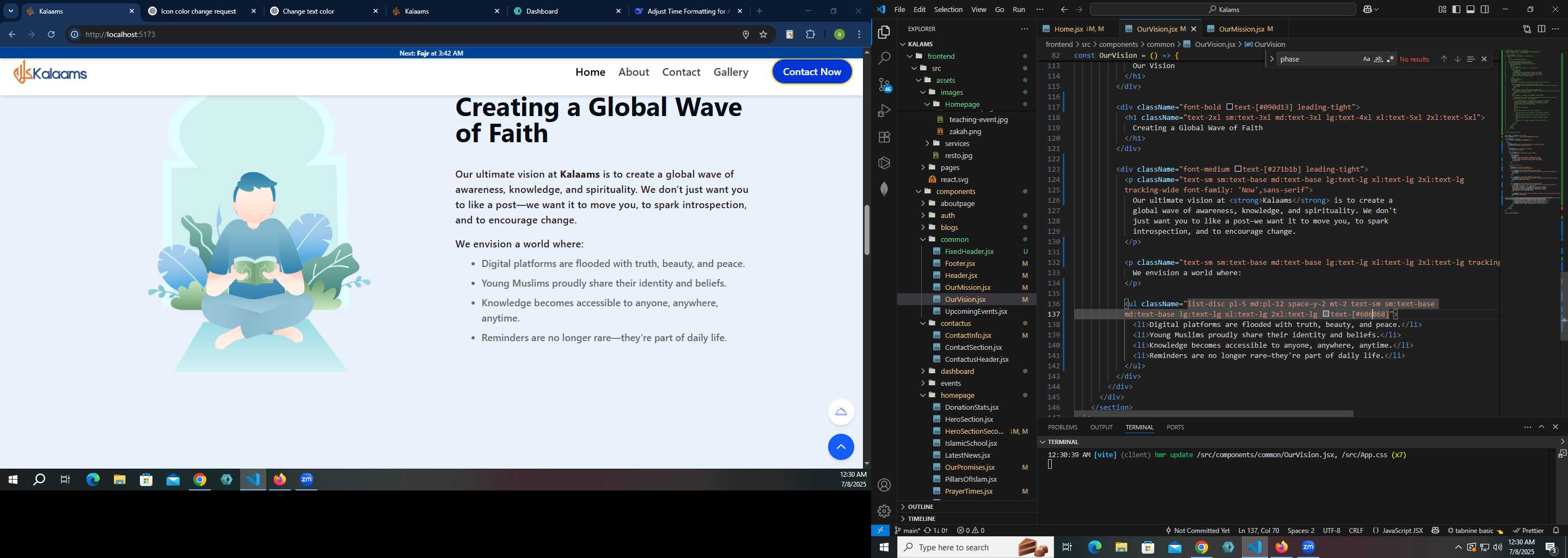The width and height of the screenshot is (1568, 558).
Task: Open the Extensions view
Action: tap(884, 137)
